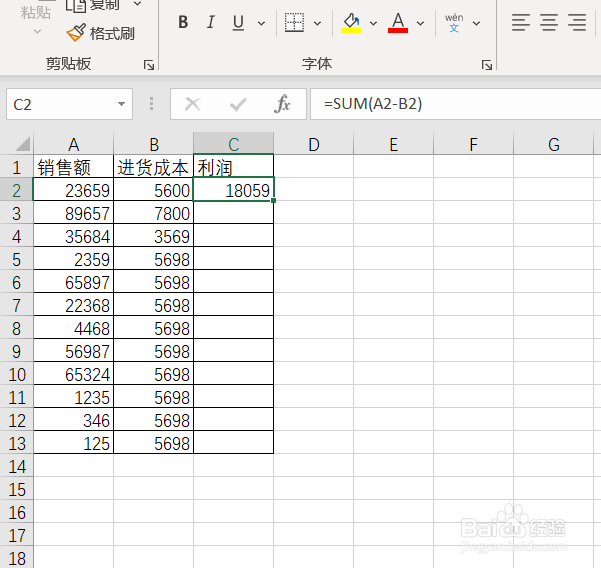Click cell with value 346
The width and height of the screenshot is (601, 568).
pos(74,419)
